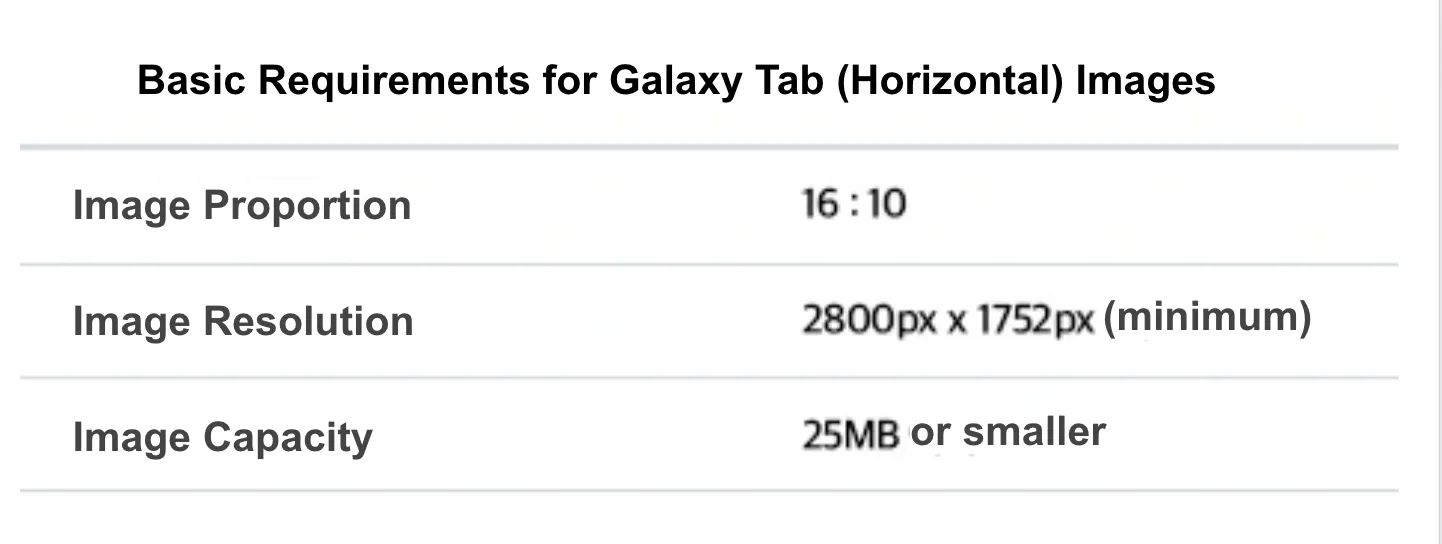The image size is (1442, 544).
Task: Click divider line below Image Capacity row
Action: [709, 491]
